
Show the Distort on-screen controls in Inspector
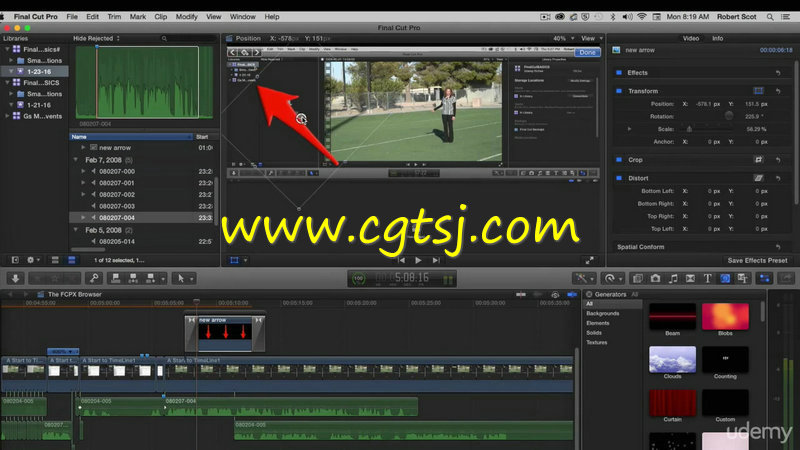(759, 178)
